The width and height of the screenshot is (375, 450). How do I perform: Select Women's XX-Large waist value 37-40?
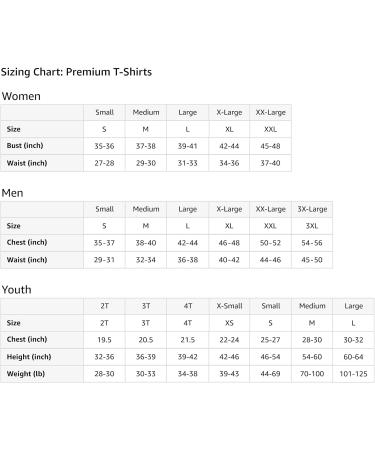pyautogui.click(x=270, y=163)
